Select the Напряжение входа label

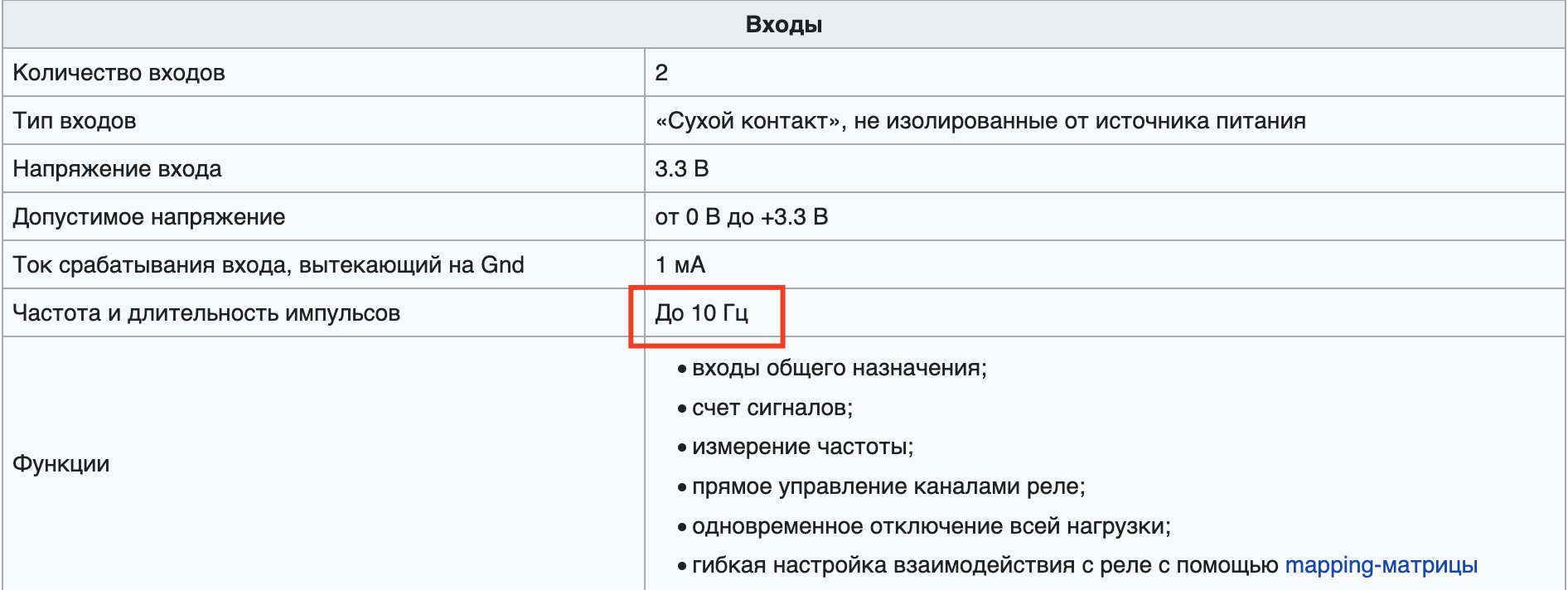coord(118,169)
